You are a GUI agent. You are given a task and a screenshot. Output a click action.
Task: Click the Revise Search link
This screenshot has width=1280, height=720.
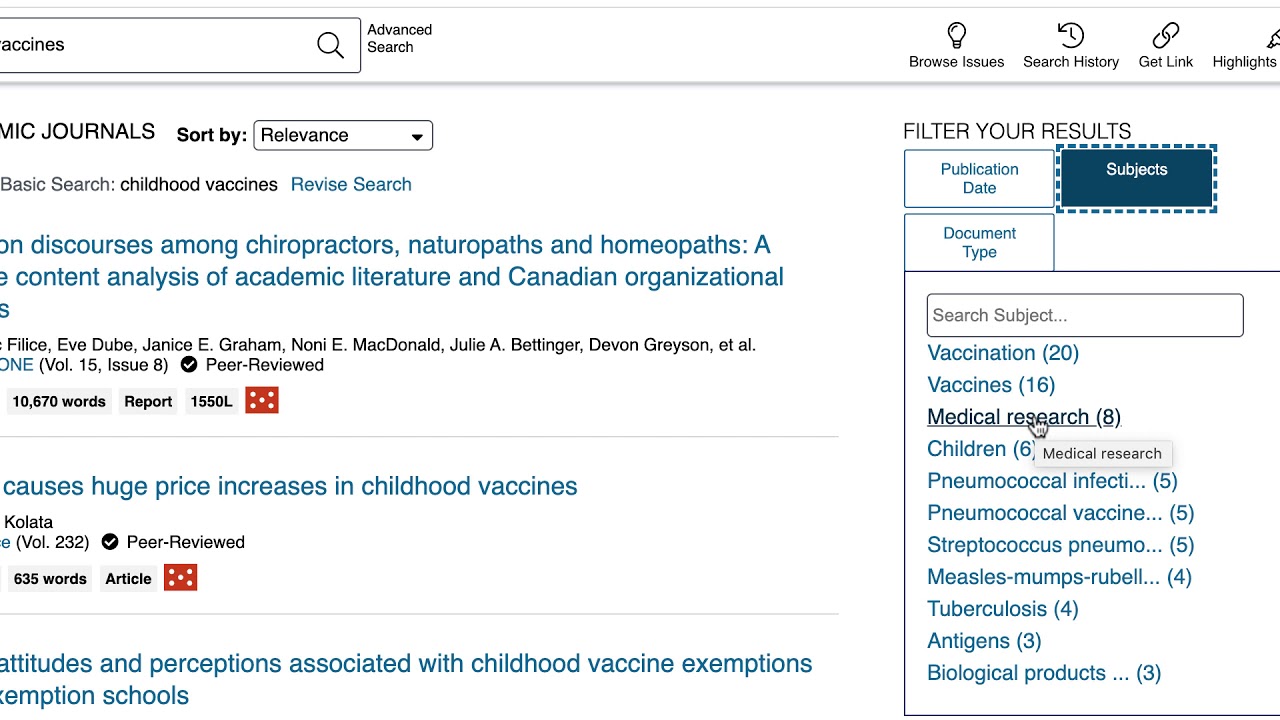[351, 184]
